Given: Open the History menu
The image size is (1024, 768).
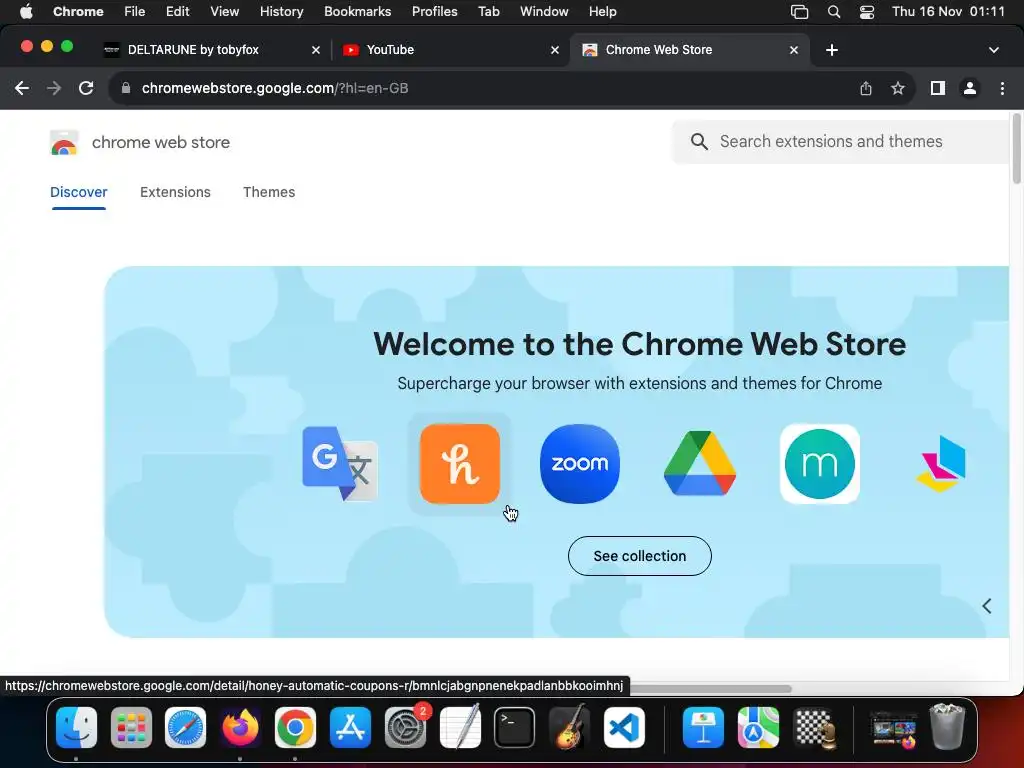Looking at the screenshot, I should coord(281,12).
